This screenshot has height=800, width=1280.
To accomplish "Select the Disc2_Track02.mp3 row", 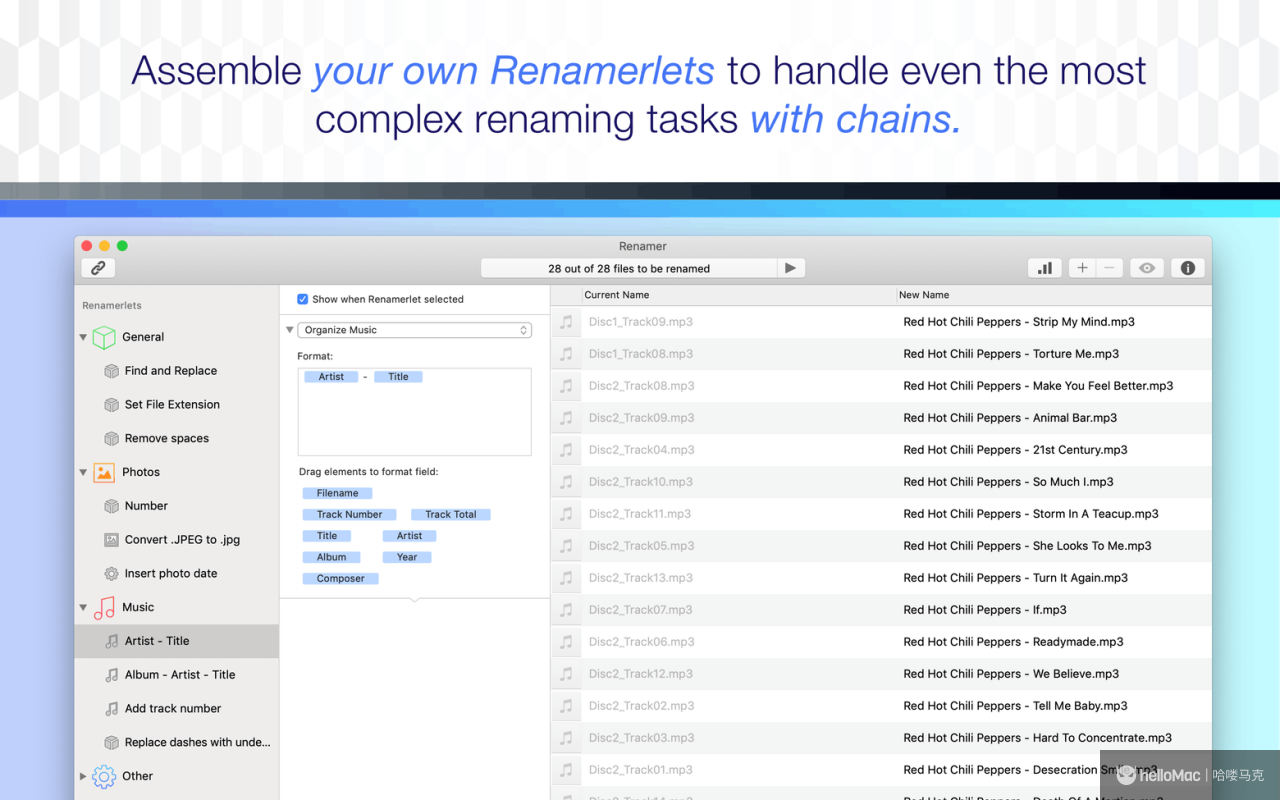I will pos(881,706).
